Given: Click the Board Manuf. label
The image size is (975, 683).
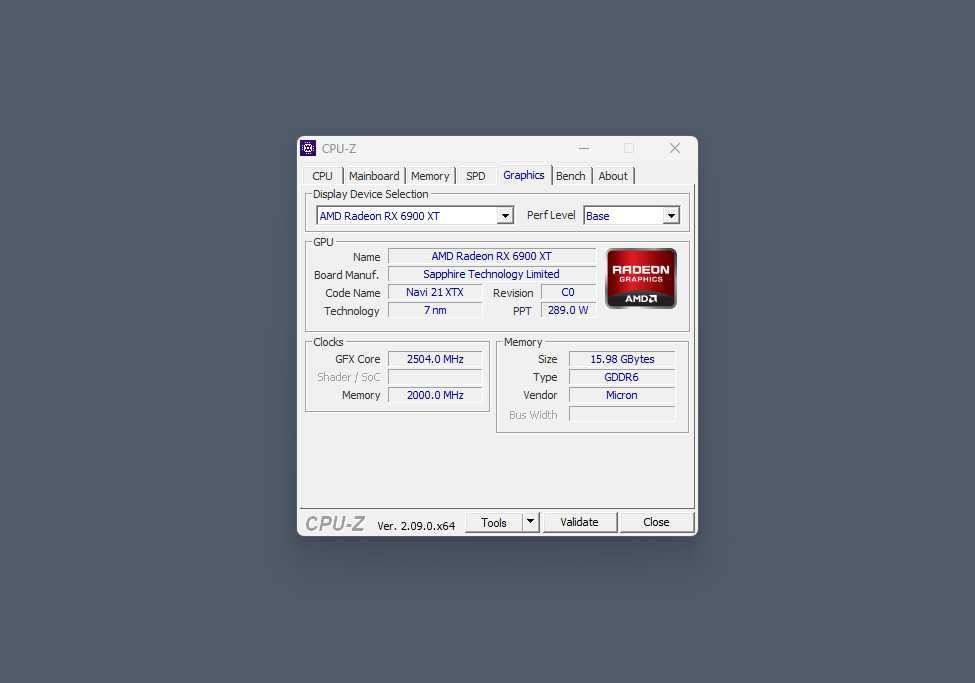Looking at the screenshot, I should pos(346,275).
